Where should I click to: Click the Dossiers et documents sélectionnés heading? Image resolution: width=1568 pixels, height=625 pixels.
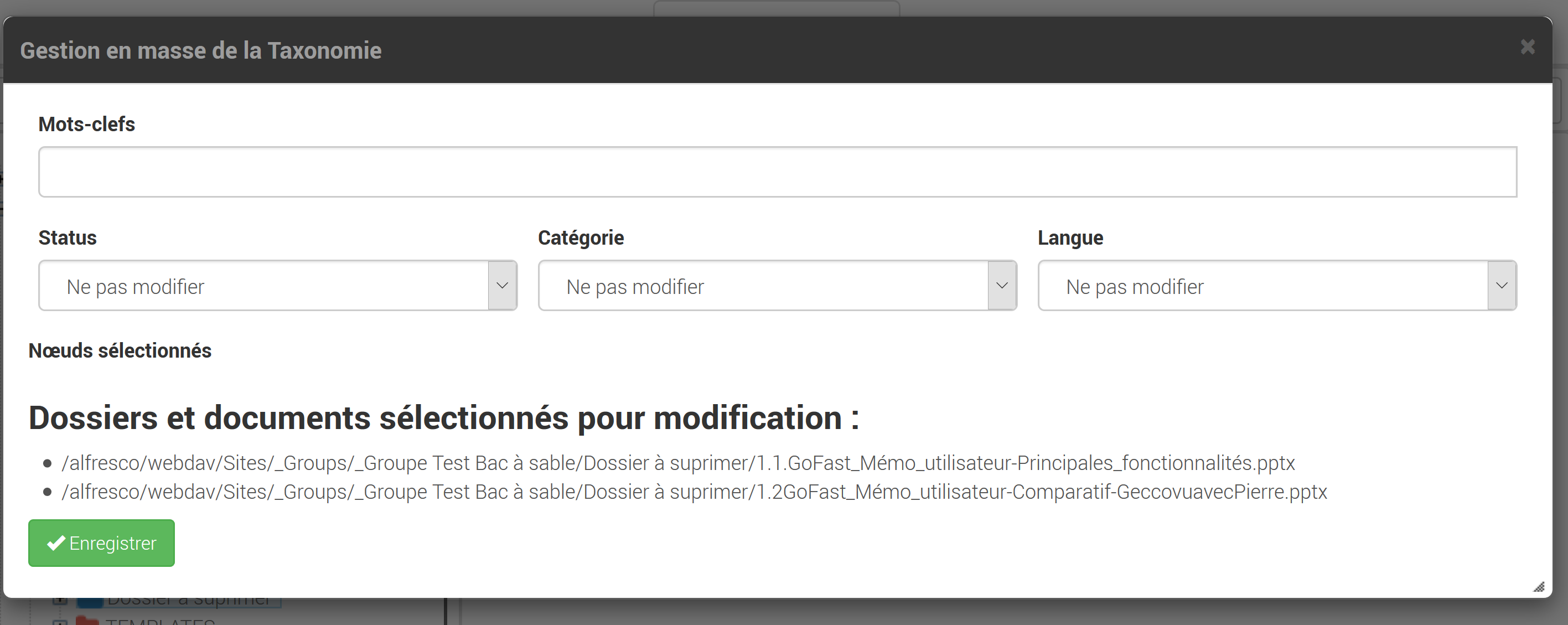444,417
